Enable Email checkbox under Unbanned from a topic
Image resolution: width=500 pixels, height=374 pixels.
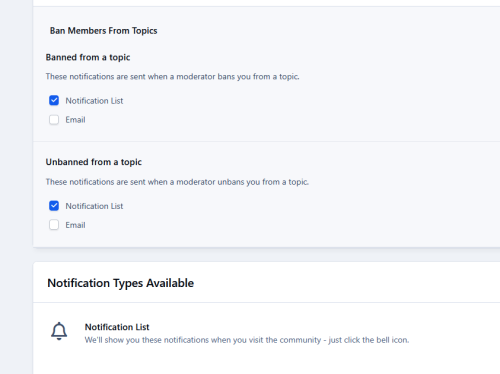click(54, 225)
